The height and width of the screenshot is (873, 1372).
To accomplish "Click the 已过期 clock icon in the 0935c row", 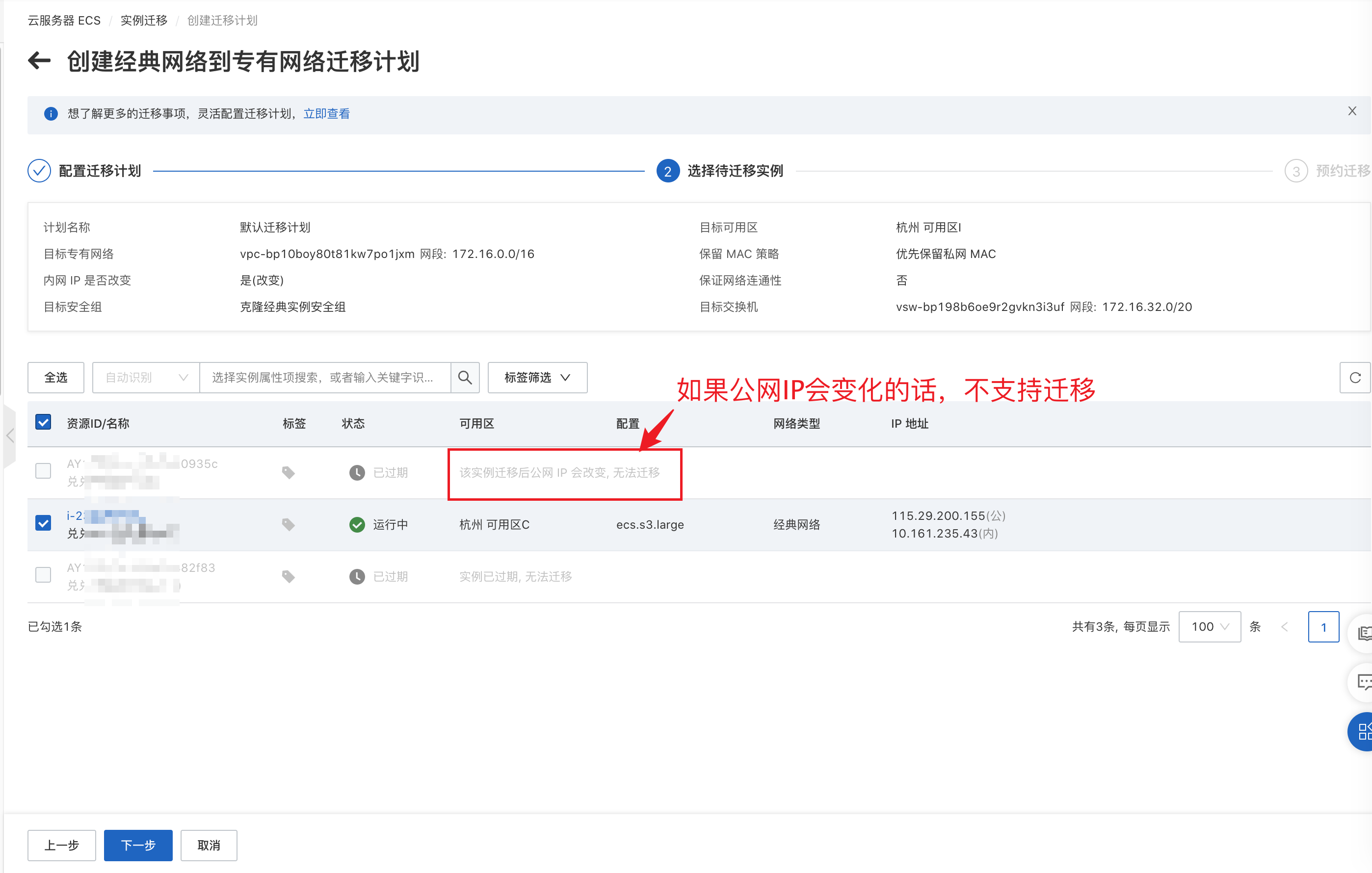I will 357,473.
